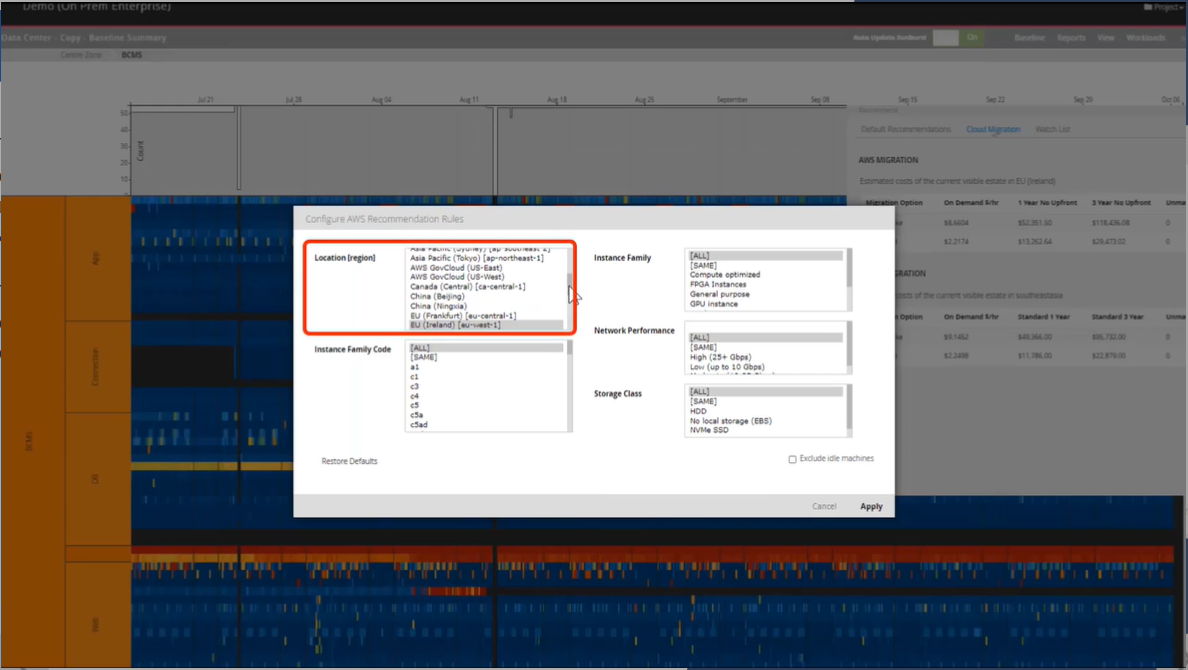
Task: Click the Instance Family Code list scrollbar
Action: tap(569, 387)
